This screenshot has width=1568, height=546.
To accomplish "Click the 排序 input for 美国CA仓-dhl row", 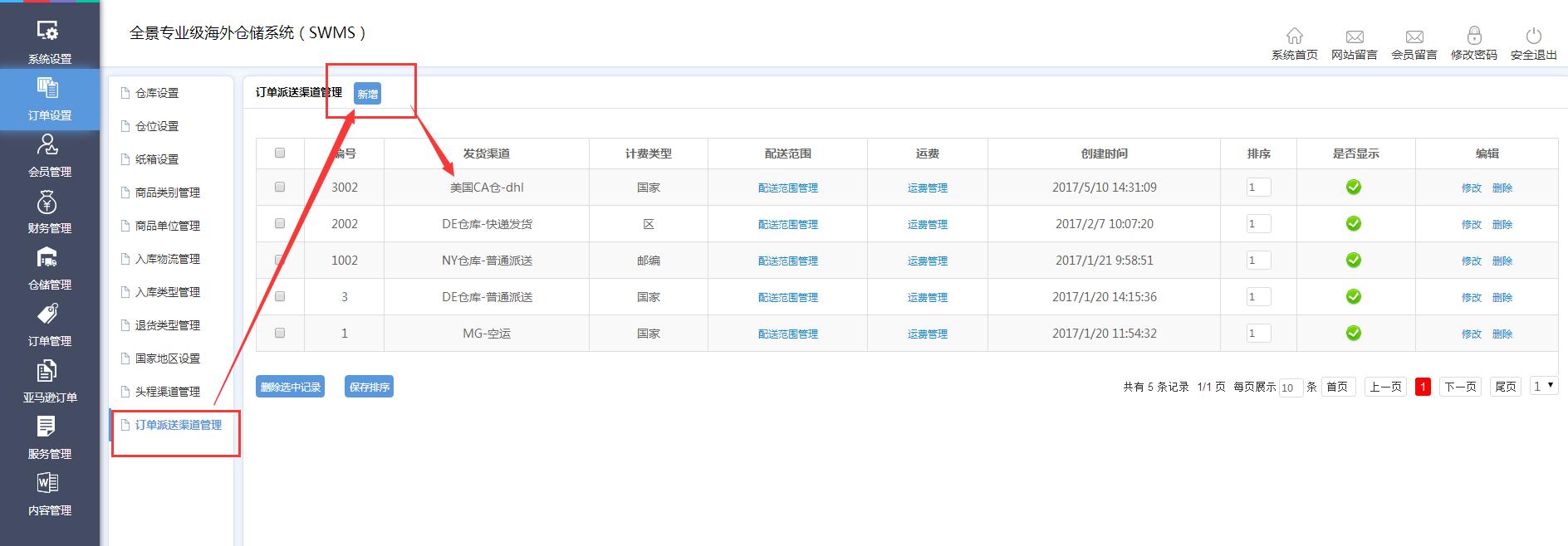I will coord(1258,188).
